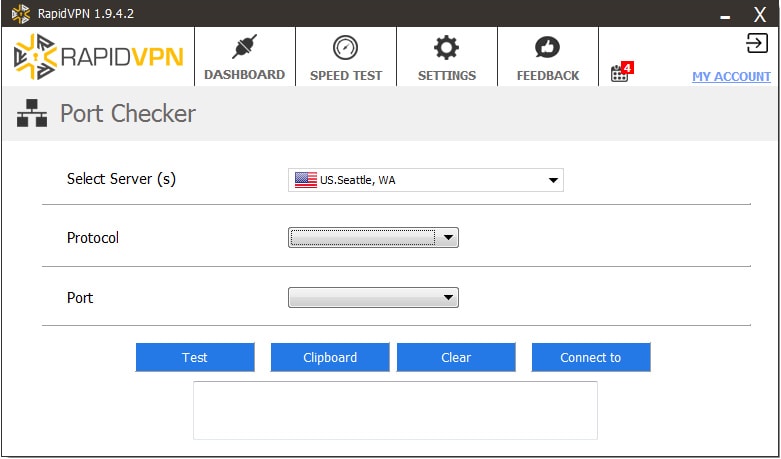Click the "Protocol" label
Viewport: 781px width, 459px height.
coord(93,238)
